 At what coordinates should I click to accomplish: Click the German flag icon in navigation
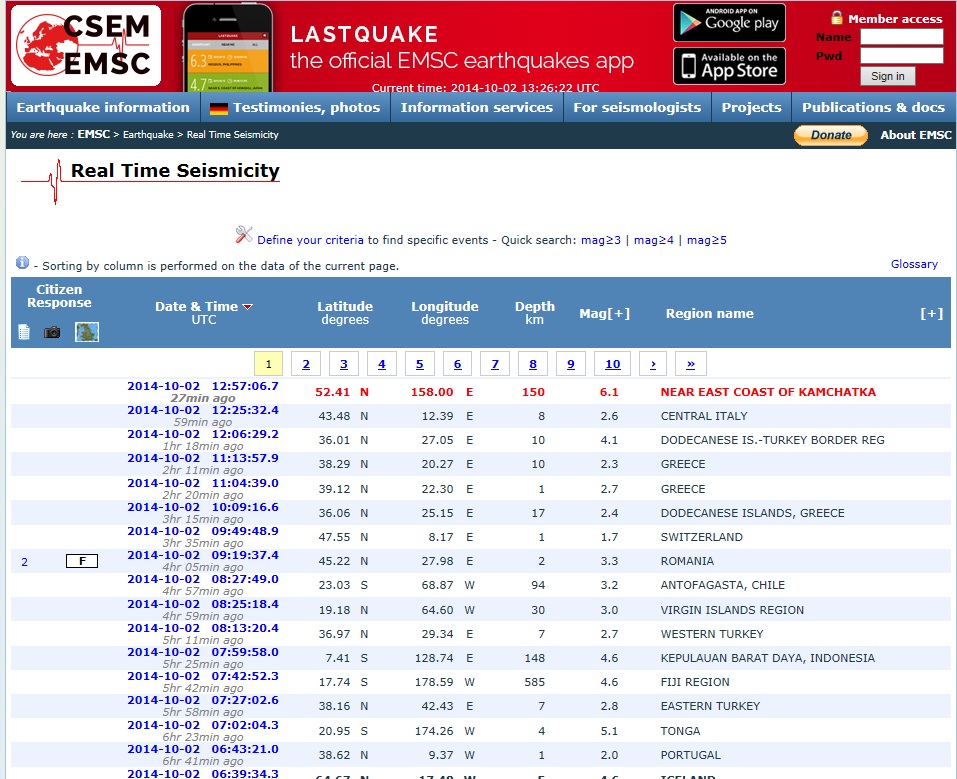point(218,108)
